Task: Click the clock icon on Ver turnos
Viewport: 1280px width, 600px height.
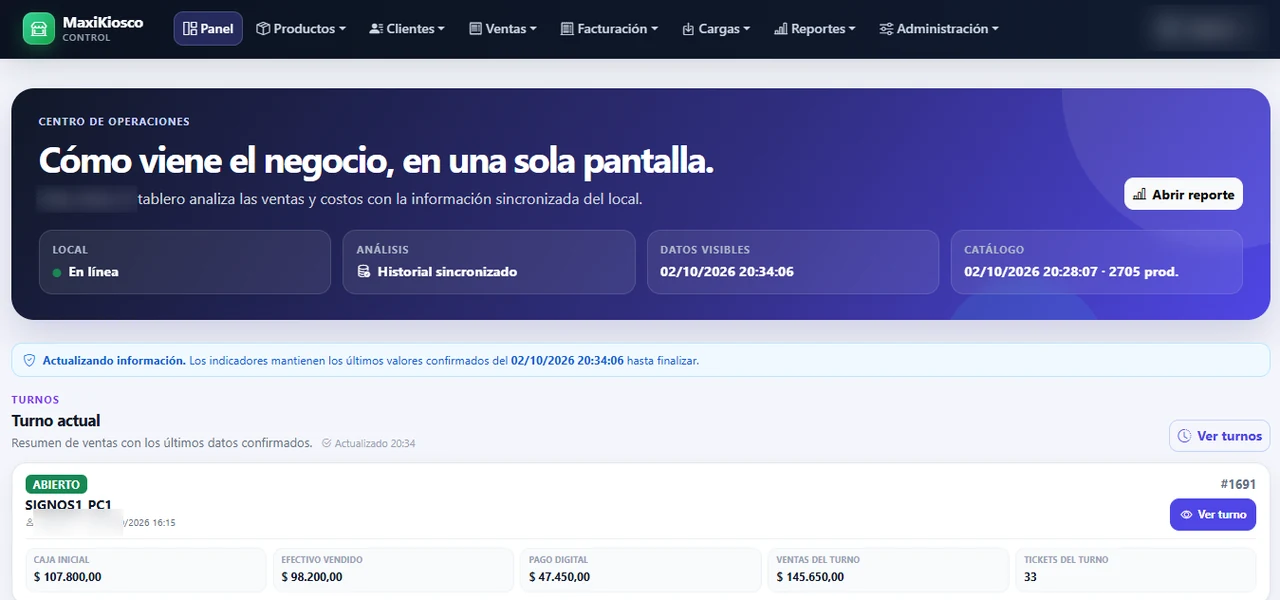Action: tap(1185, 436)
